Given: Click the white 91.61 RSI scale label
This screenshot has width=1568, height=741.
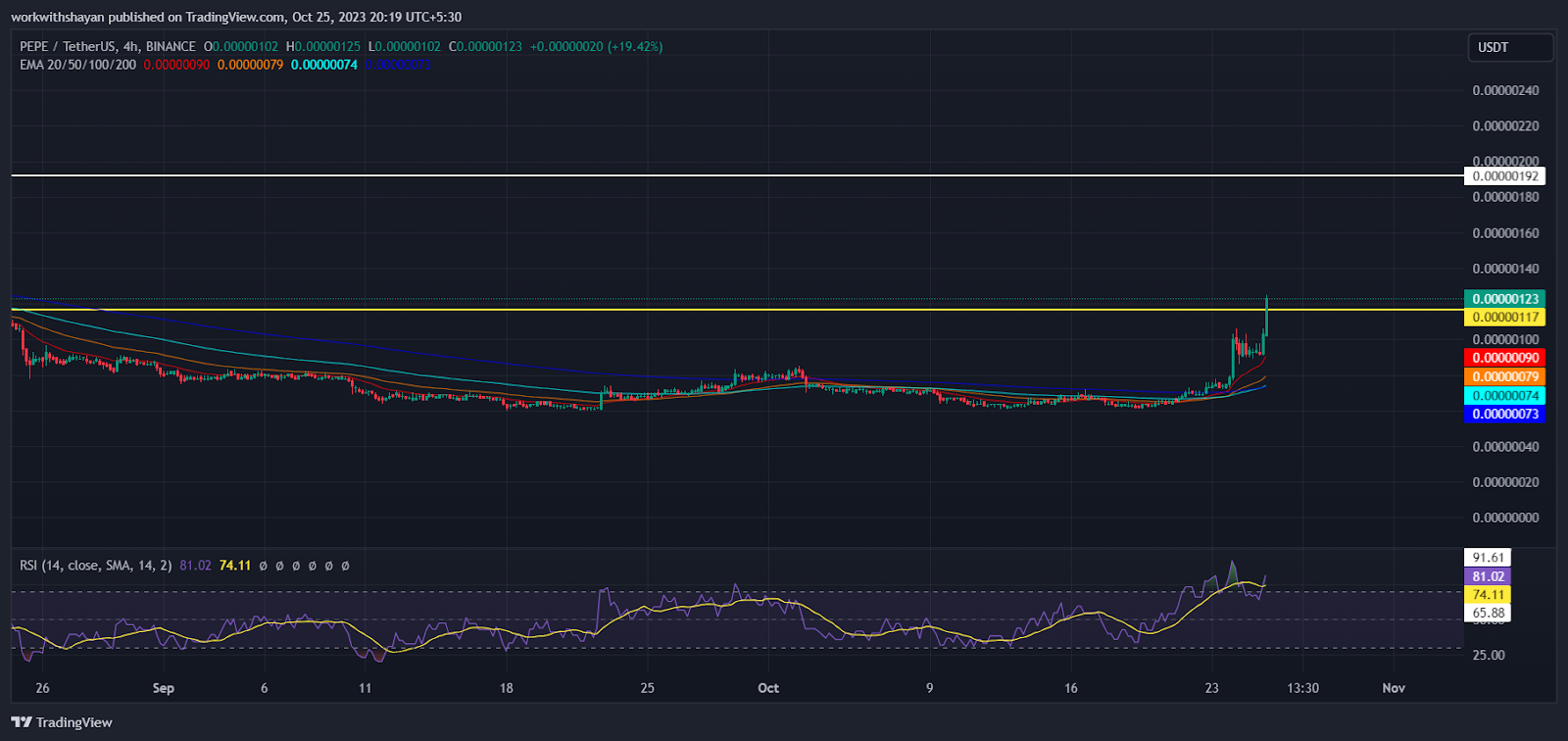Looking at the screenshot, I should [1488, 558].
